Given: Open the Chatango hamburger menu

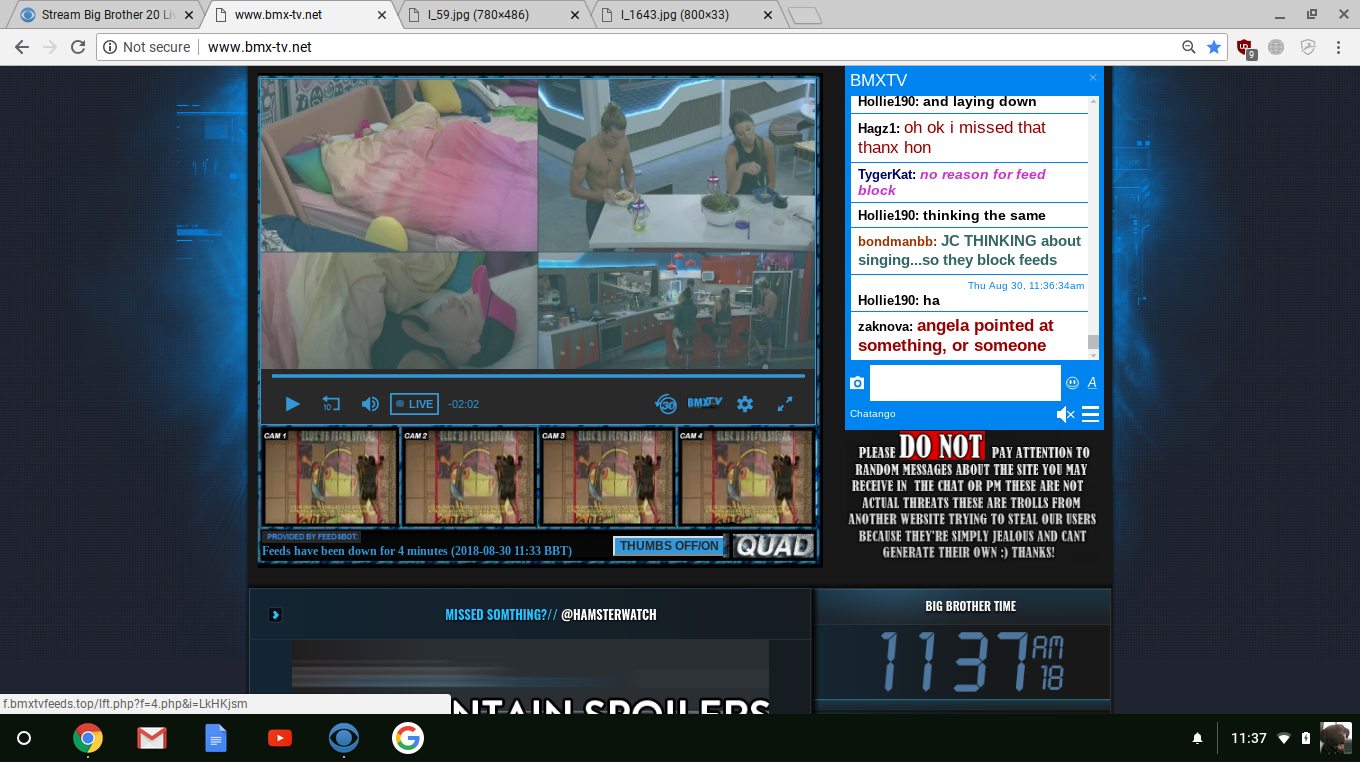Looking at the screenshot, I should point(1090,414).
